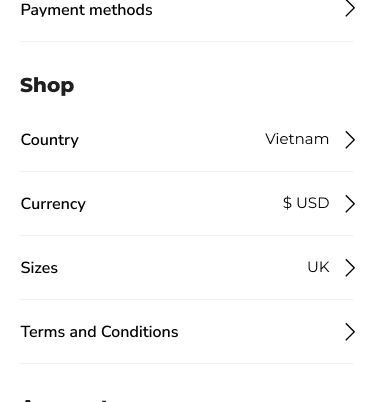Open the Terms and Conditions link text
375x402 pixels.
[99, 332]
